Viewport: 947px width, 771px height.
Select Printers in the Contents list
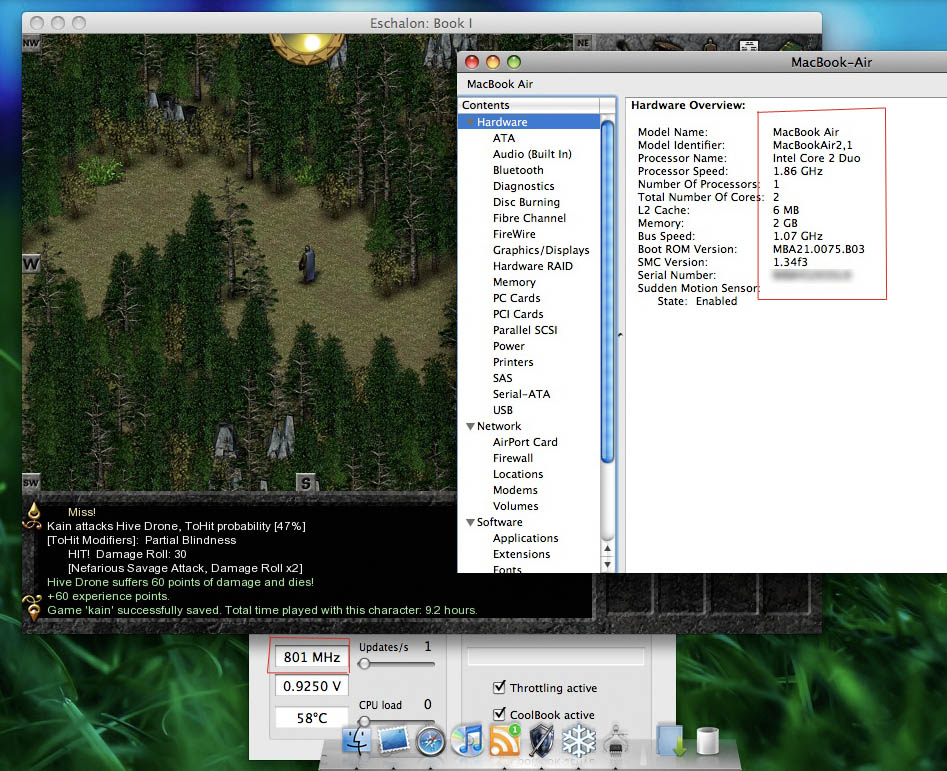[513, 362]
